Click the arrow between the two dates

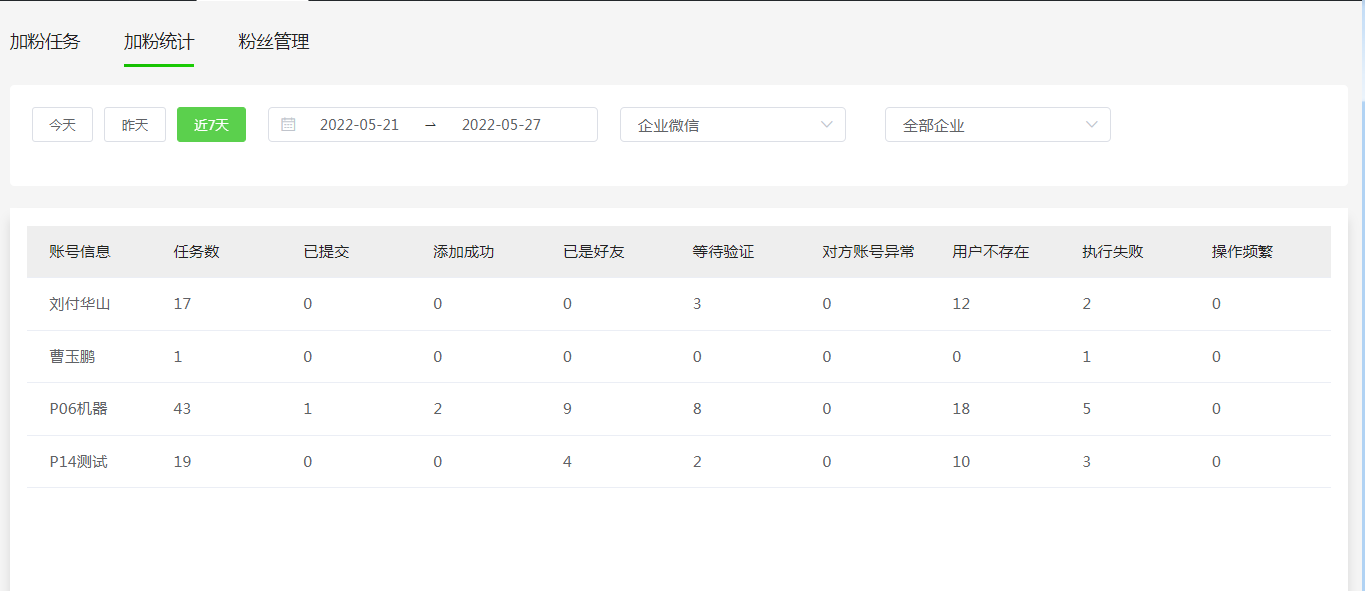click(430, 125)
